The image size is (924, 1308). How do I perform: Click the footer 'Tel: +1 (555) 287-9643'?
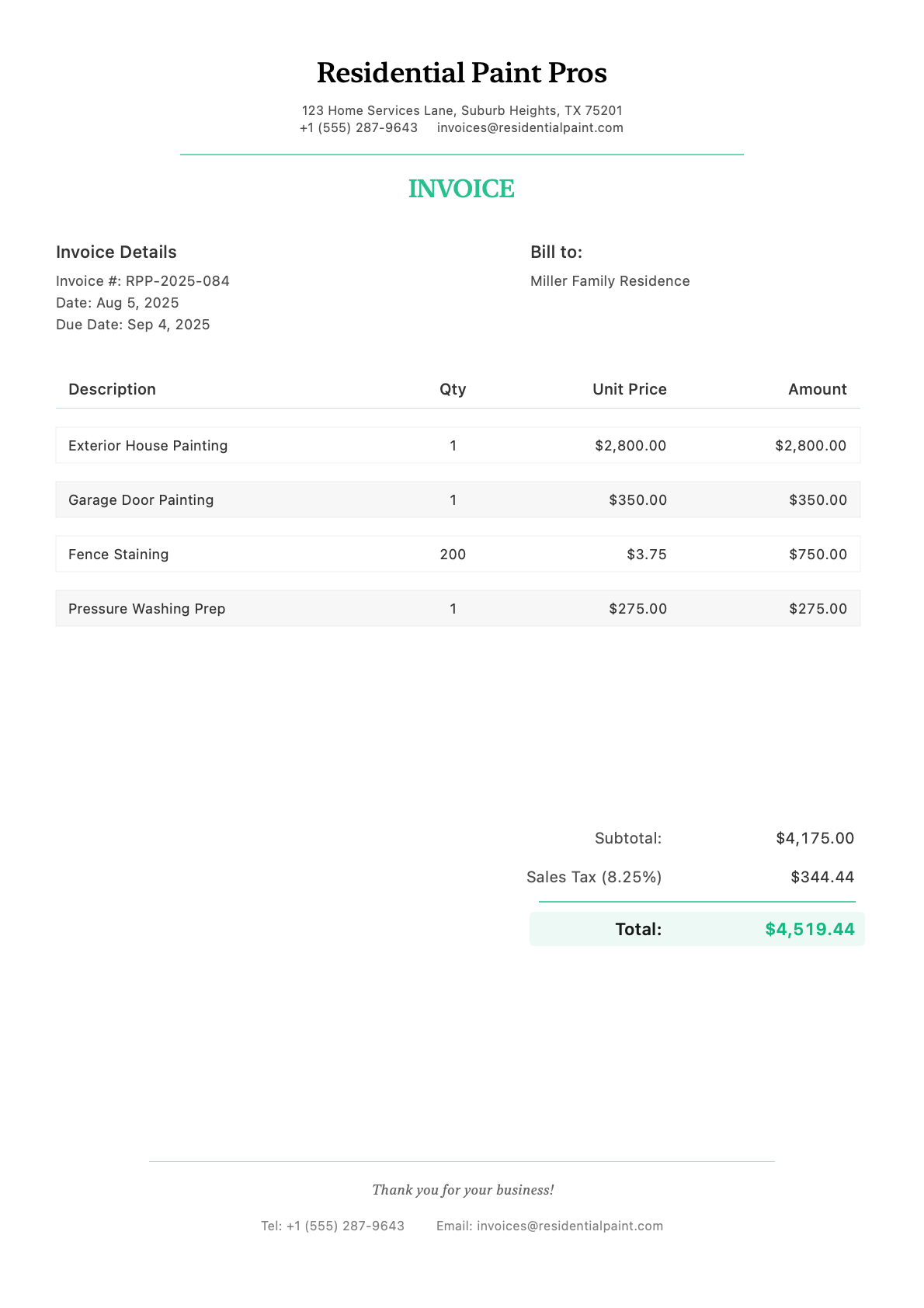pyautogui.click(x=332, y=1226)
